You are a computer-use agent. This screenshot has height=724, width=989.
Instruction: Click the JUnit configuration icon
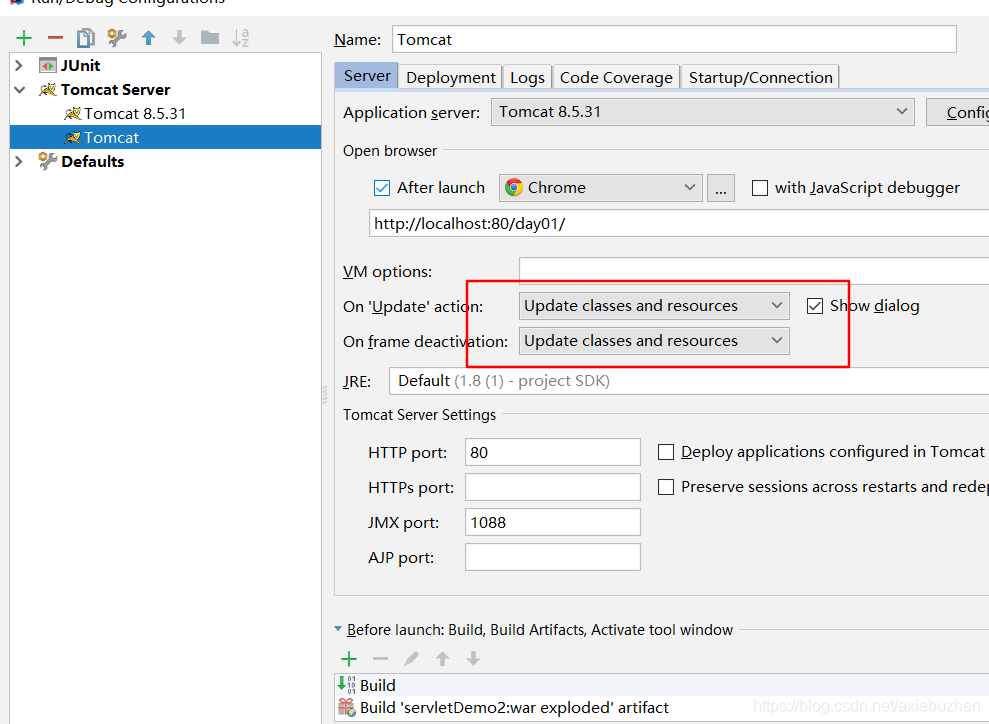[x=47, y=66]
